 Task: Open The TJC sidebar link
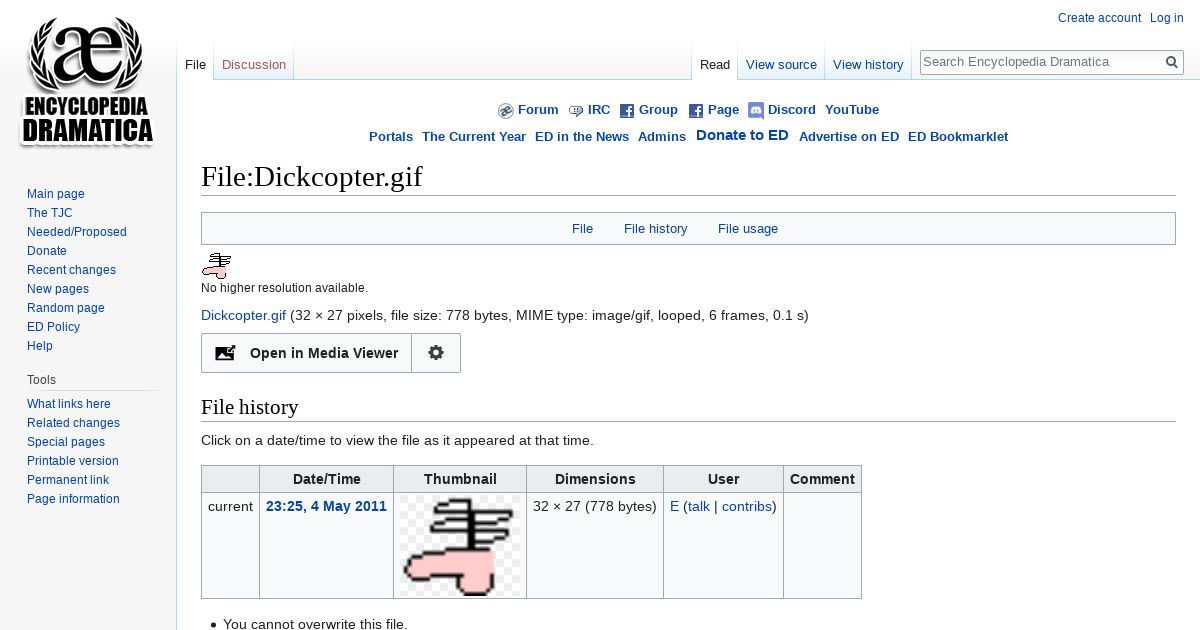coord(50,213)
